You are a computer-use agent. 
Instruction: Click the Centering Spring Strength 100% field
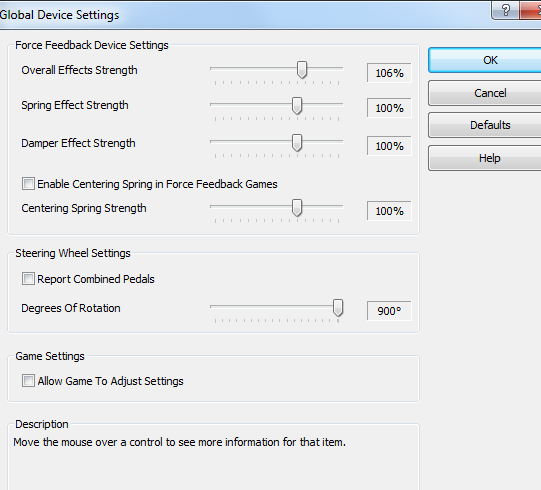click(389, 211)
